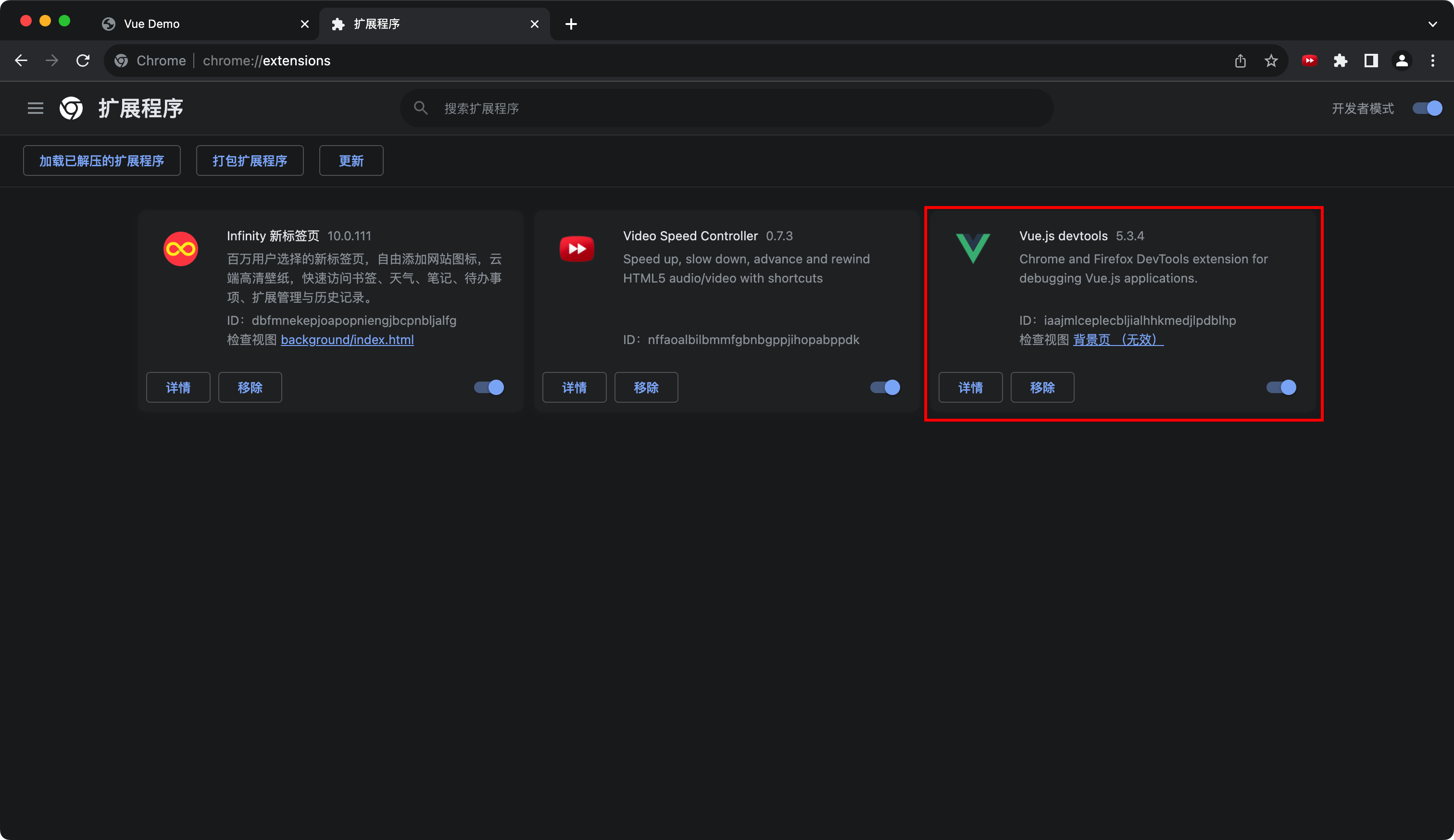Switch off developer mode toggle

click(1427, 109)
